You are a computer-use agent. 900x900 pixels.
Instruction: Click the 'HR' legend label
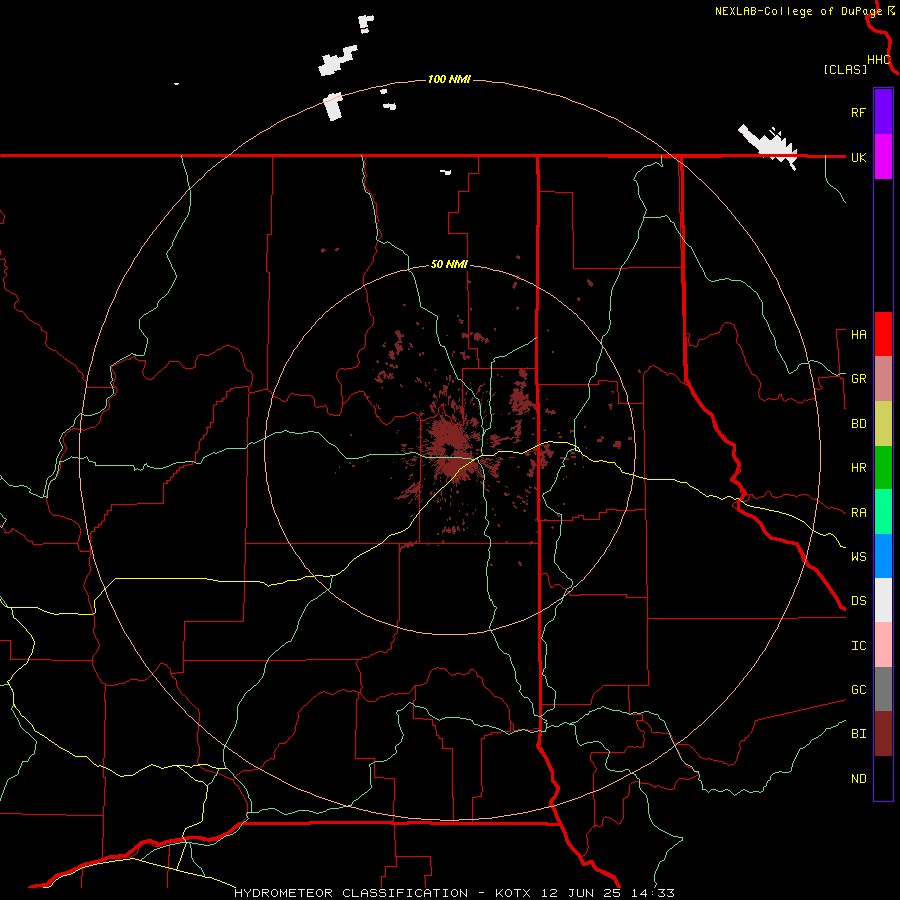(x=858, y=468)
